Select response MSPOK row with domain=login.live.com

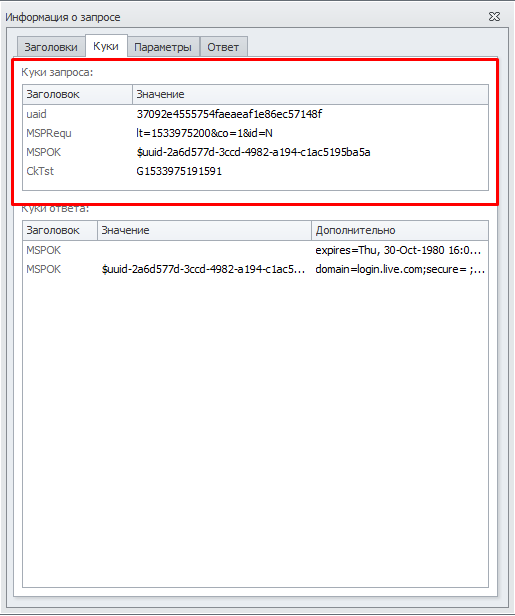point(255,269)
